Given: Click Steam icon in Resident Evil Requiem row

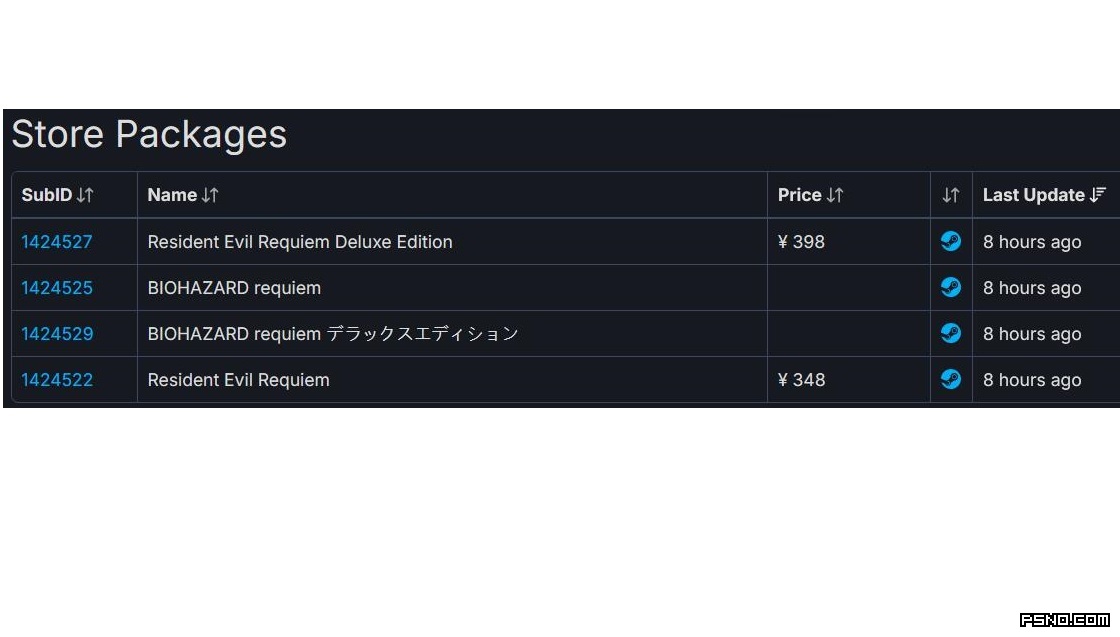Looking at the screenshot, I should click(x=950, y=380).
